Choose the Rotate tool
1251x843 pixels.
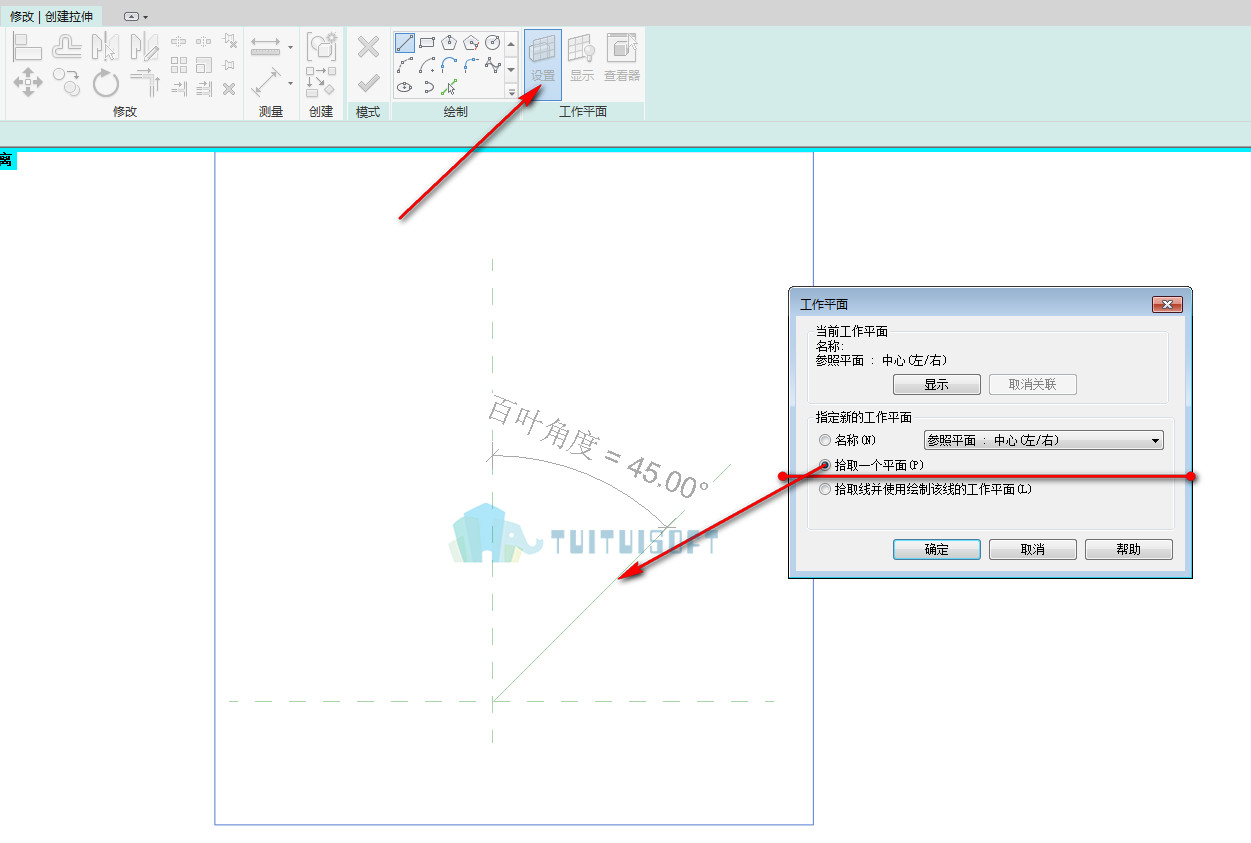click(106, 83)
